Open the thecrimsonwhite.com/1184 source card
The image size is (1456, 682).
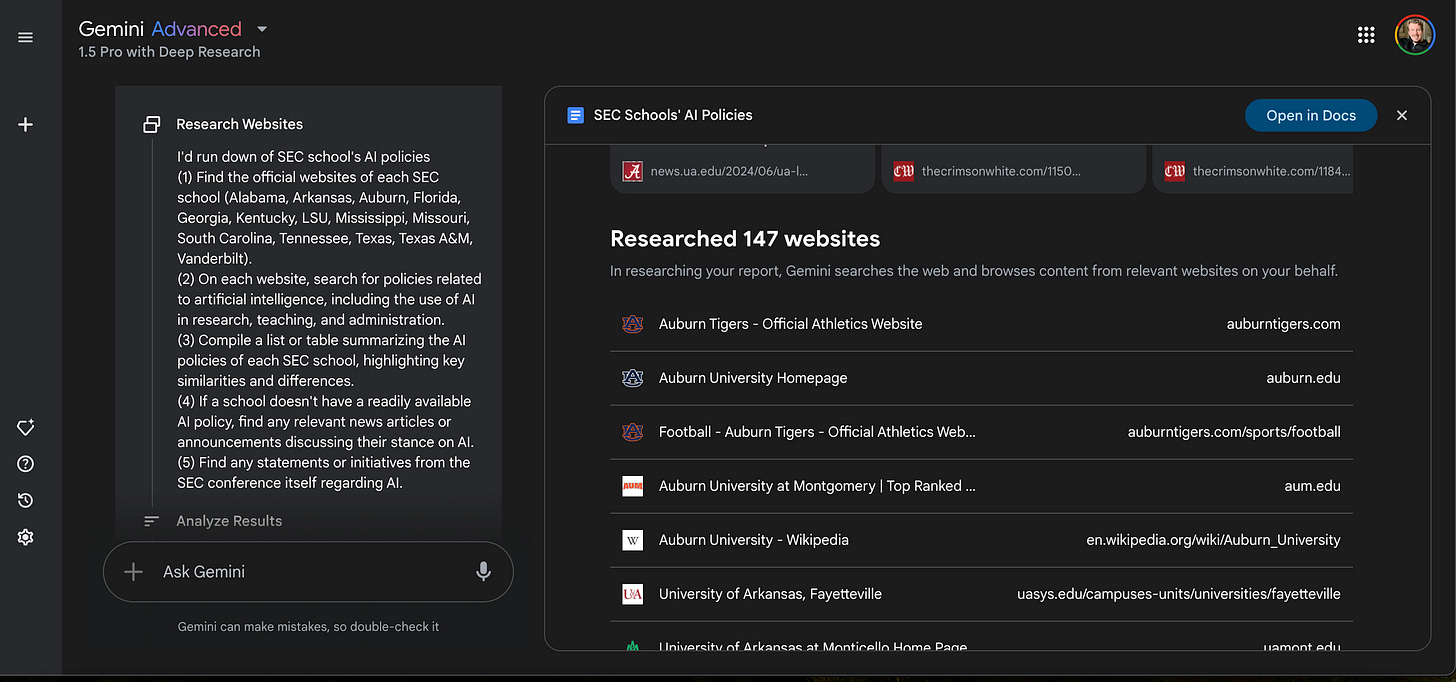pyautogui.click(x=1253, y=169)
